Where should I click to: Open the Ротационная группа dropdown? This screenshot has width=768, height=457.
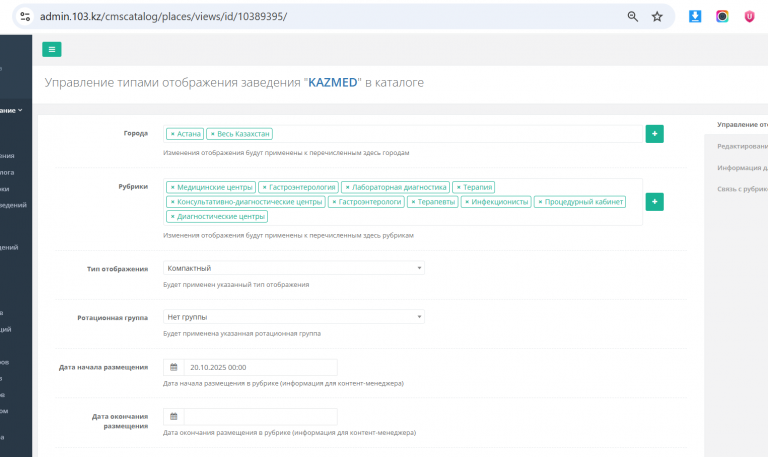pos(294,317)
